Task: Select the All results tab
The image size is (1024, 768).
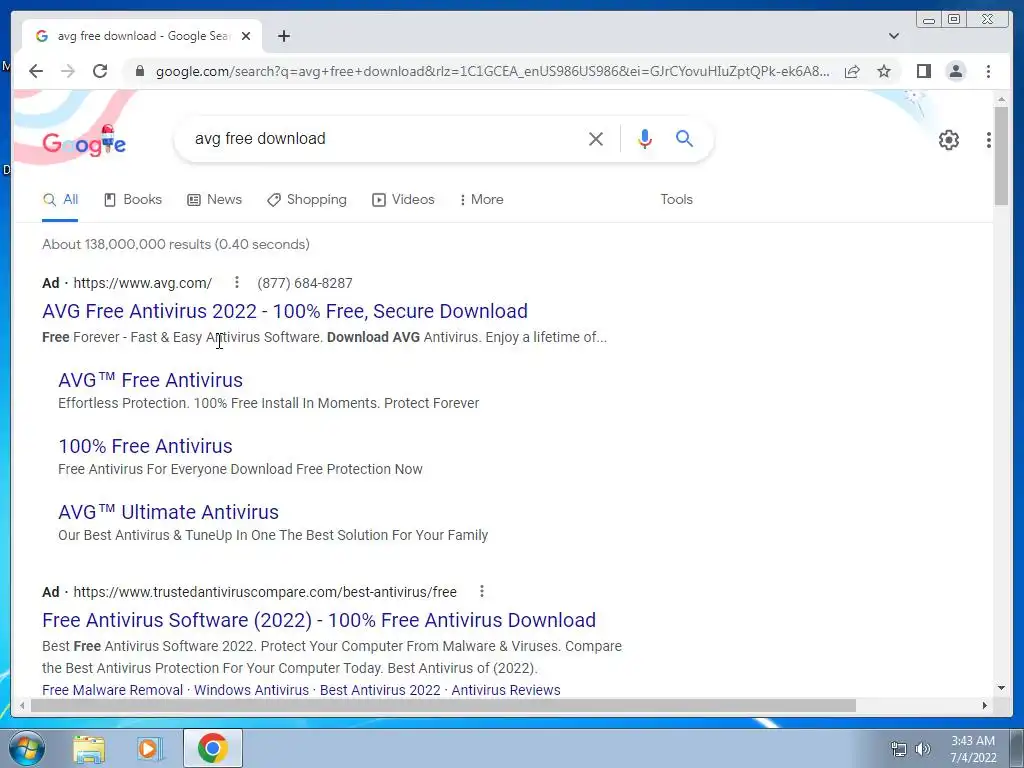Action: coord(60,200)
